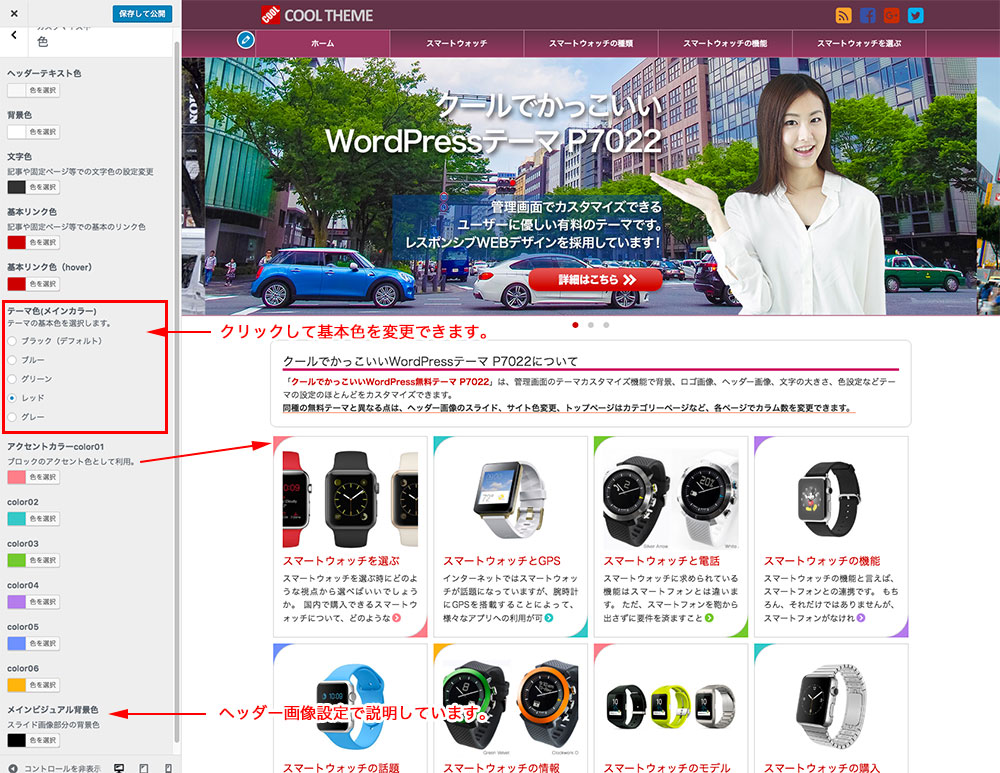
Task: Choose color for 基本リンク色（hover）swatch
Action: (17, 284)
